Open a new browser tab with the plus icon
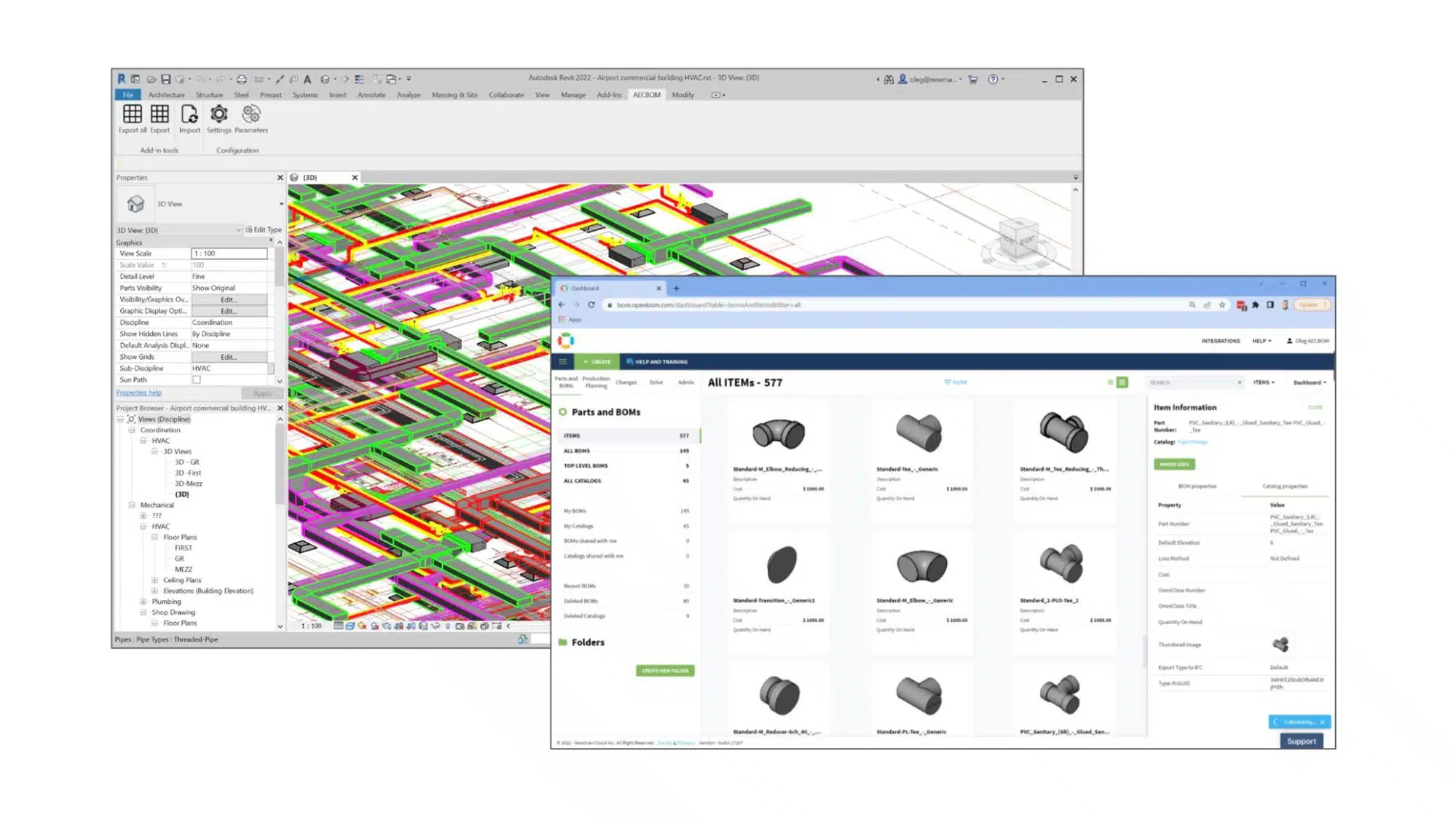1456x823 pixels. click(676, 288)
